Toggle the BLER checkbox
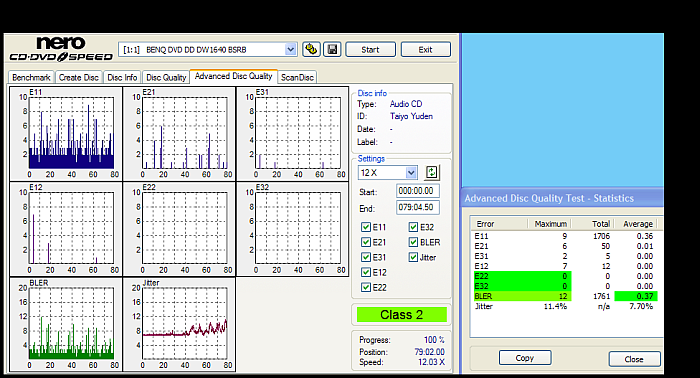700x378 pixels. [413, 242]
